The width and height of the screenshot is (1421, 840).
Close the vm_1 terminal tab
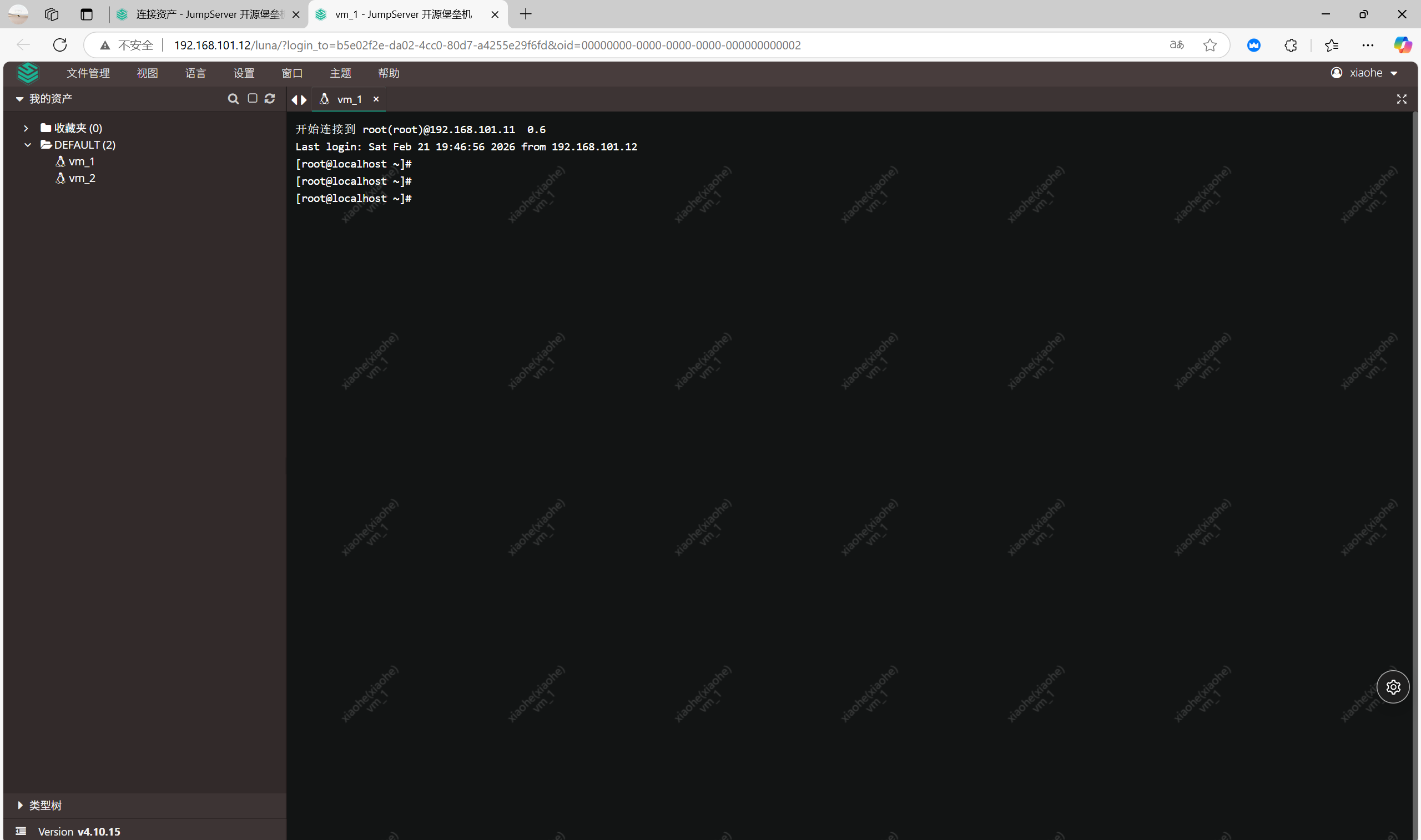(x=376, y=99)
